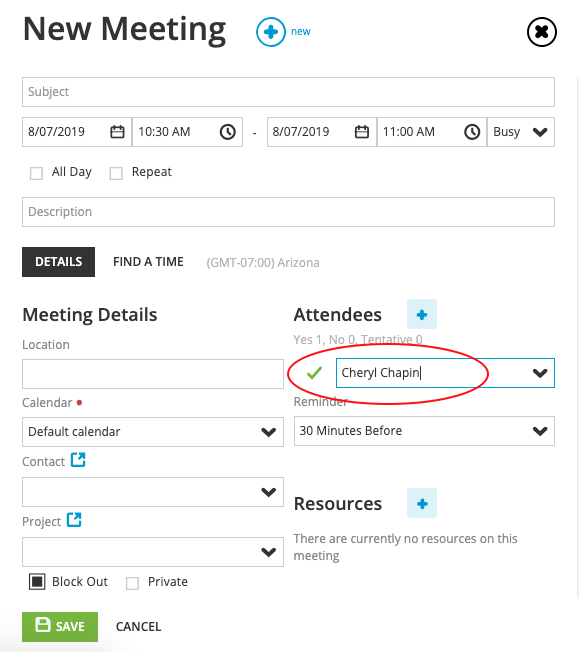The height and width of the screenshot is (652, 580).
Task: Click into the Subject field
Action: click(288, 92)
